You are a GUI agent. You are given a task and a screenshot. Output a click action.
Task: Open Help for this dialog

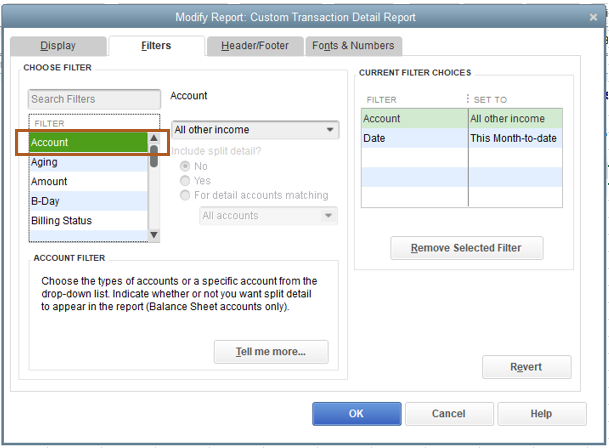tap(541, 414)
